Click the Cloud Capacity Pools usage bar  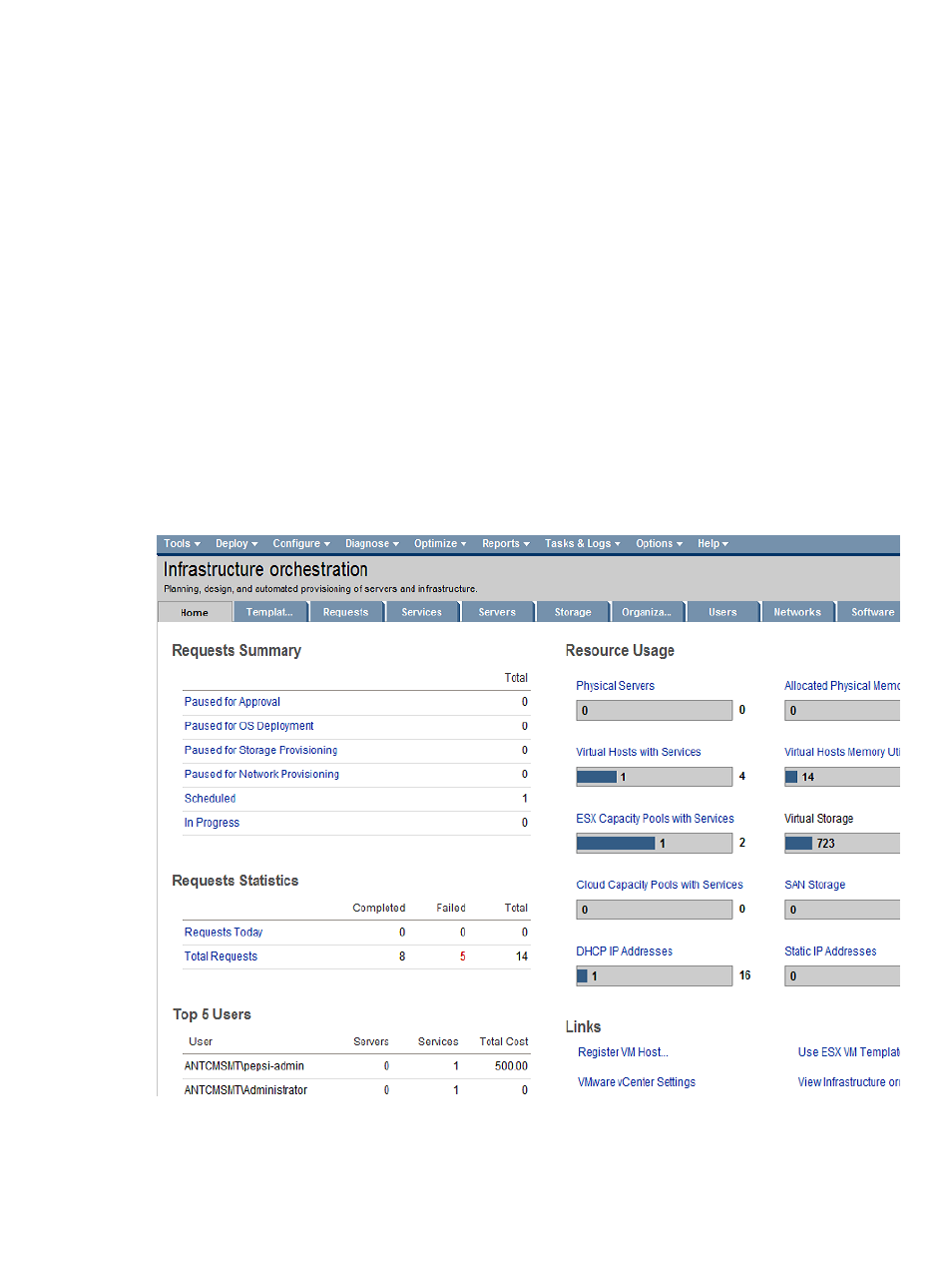point(655,910)
